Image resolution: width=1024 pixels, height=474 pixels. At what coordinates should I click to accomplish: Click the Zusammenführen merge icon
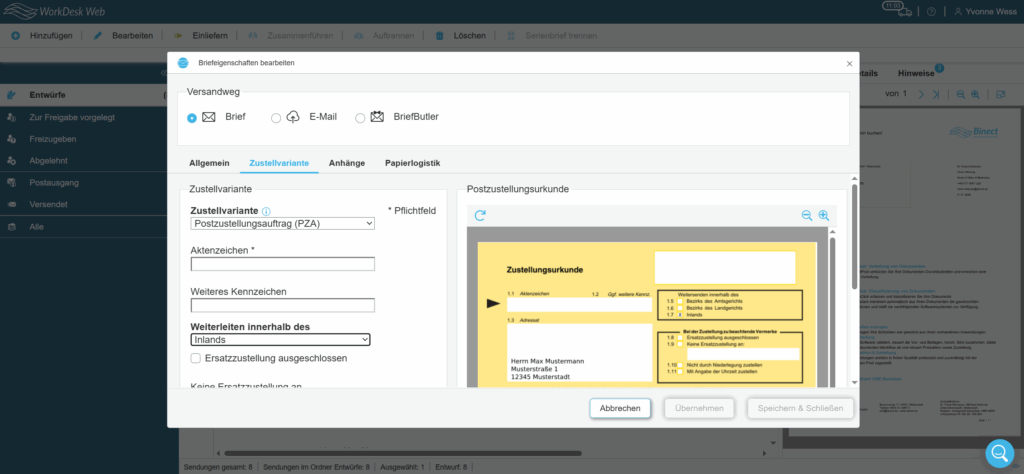pos(252,35)
